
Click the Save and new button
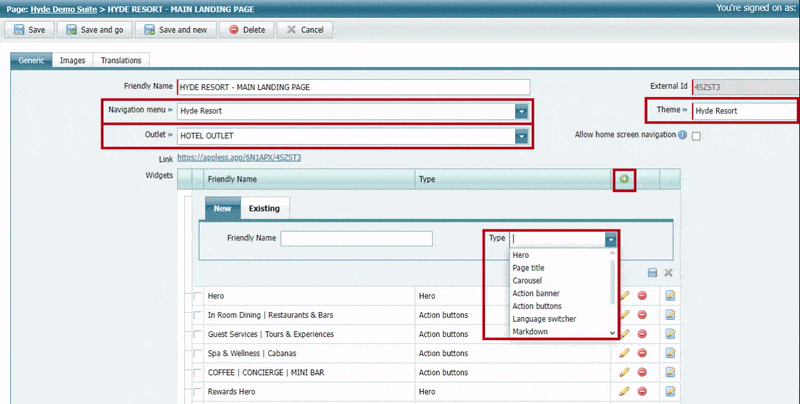click(x=176, y=30)
